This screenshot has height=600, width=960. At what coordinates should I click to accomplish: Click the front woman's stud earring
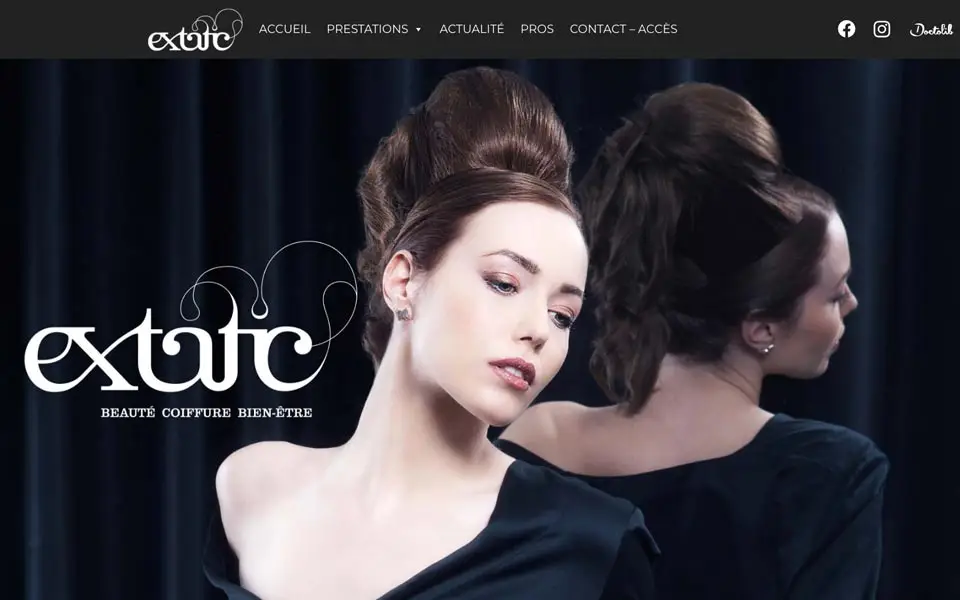pyautogui.click(x=405, y=313)
